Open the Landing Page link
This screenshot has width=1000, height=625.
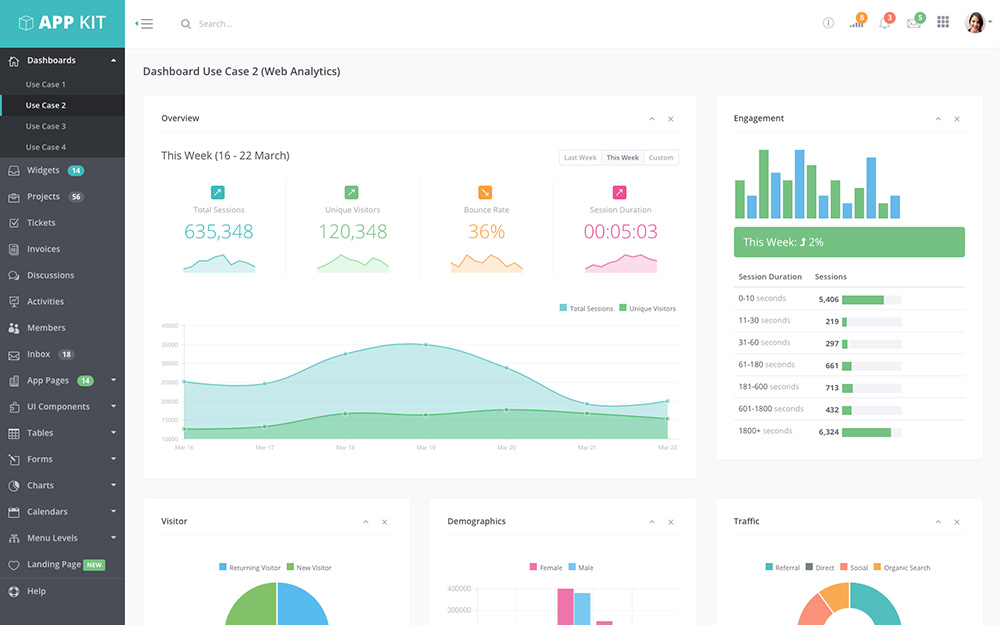[x=54, y=564]
